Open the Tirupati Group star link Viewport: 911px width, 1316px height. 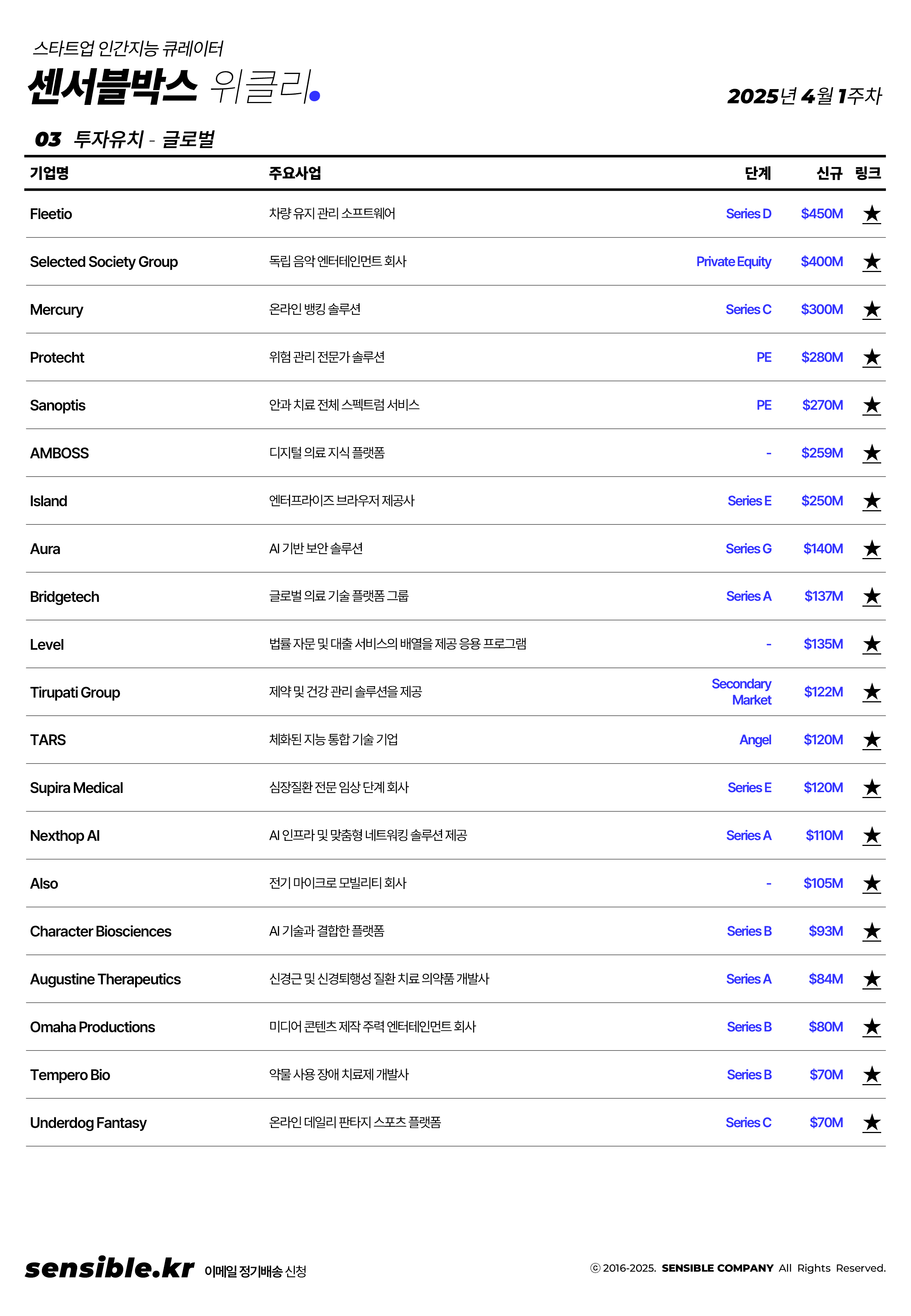(x=871, y=692)
